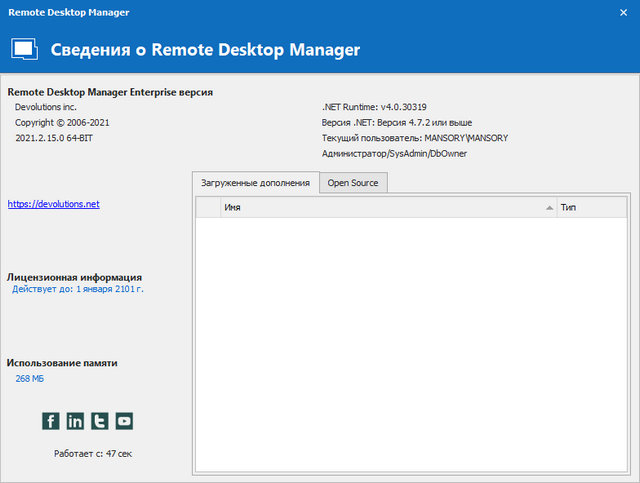Open the YouTube channel icon

pyautogui.click(x=124, y=421)
